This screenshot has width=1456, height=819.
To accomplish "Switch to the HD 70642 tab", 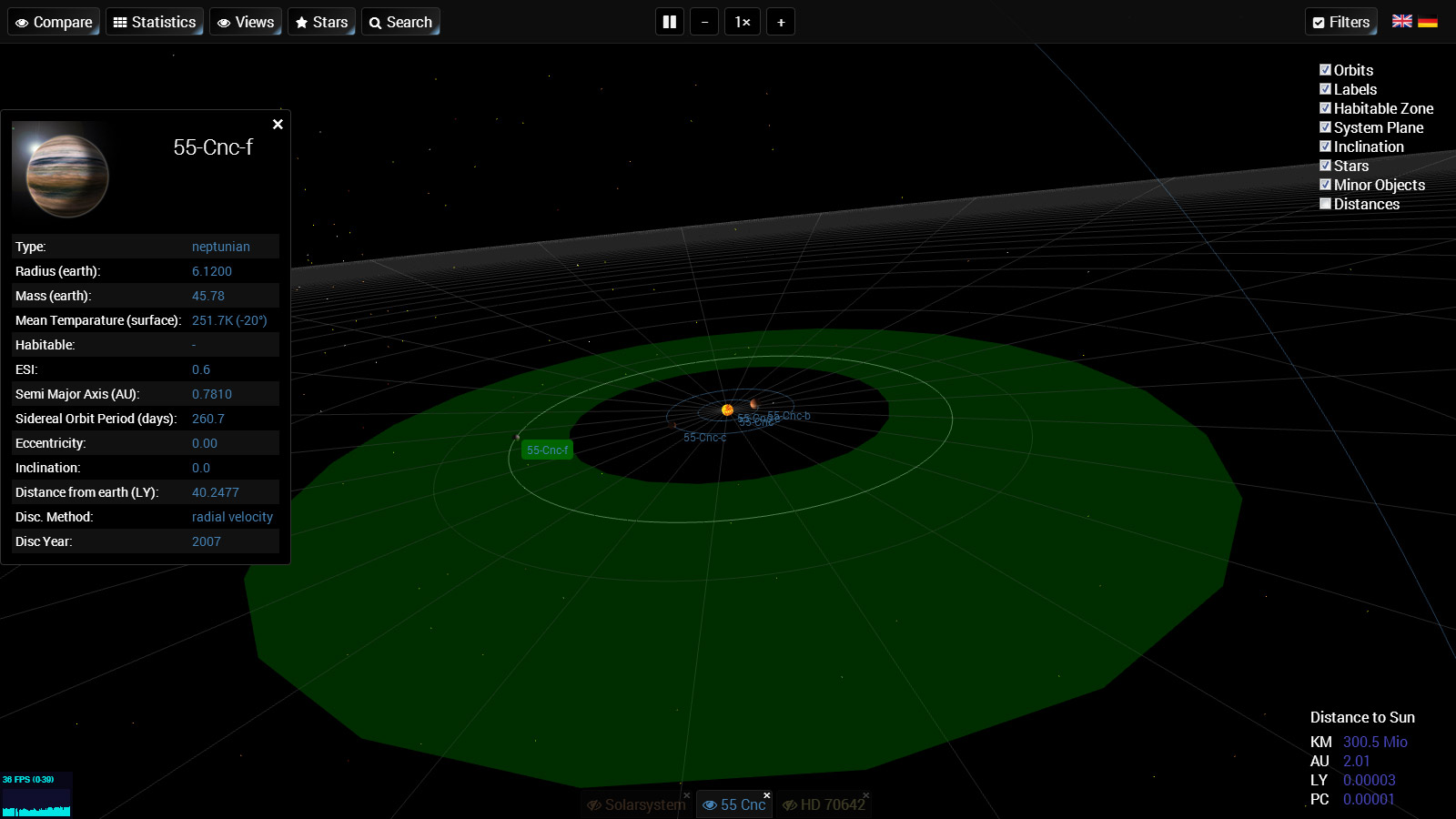I will pos(824,804).
